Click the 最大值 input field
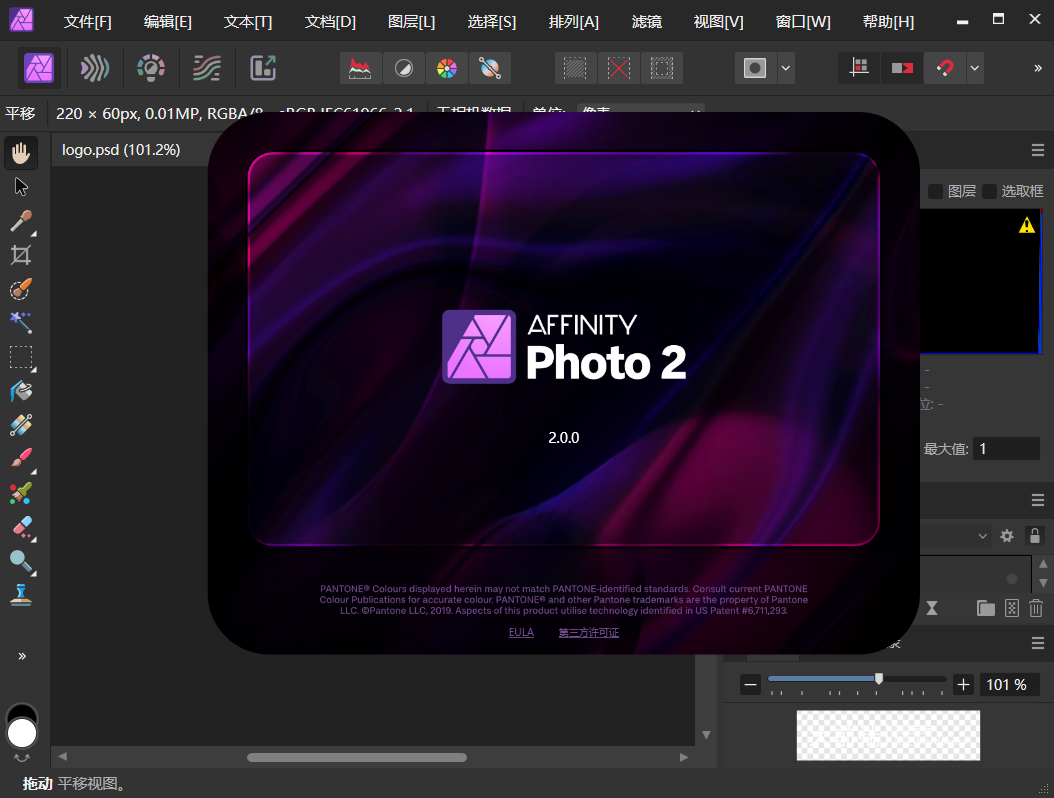The image size is (1054, 798). [x=1006, y=448]
